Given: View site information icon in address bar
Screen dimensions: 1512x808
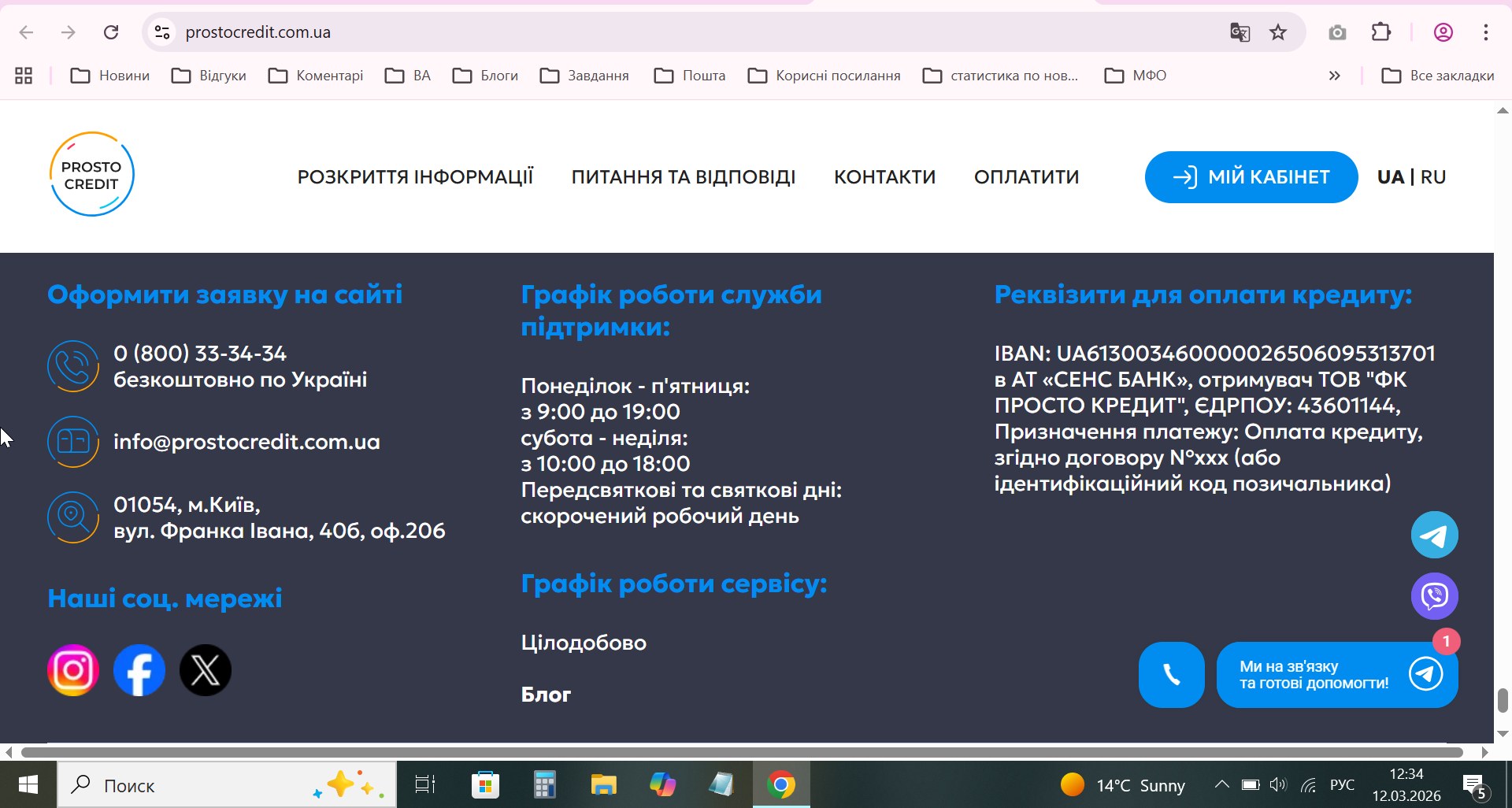Looking at the screenshot, I should coord(162,32).
